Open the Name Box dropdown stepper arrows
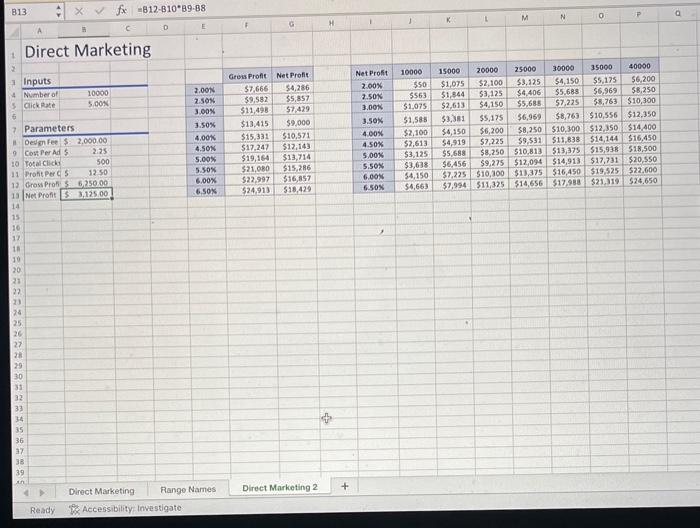The height and width of the screenshot is (529, 700). 58,11
